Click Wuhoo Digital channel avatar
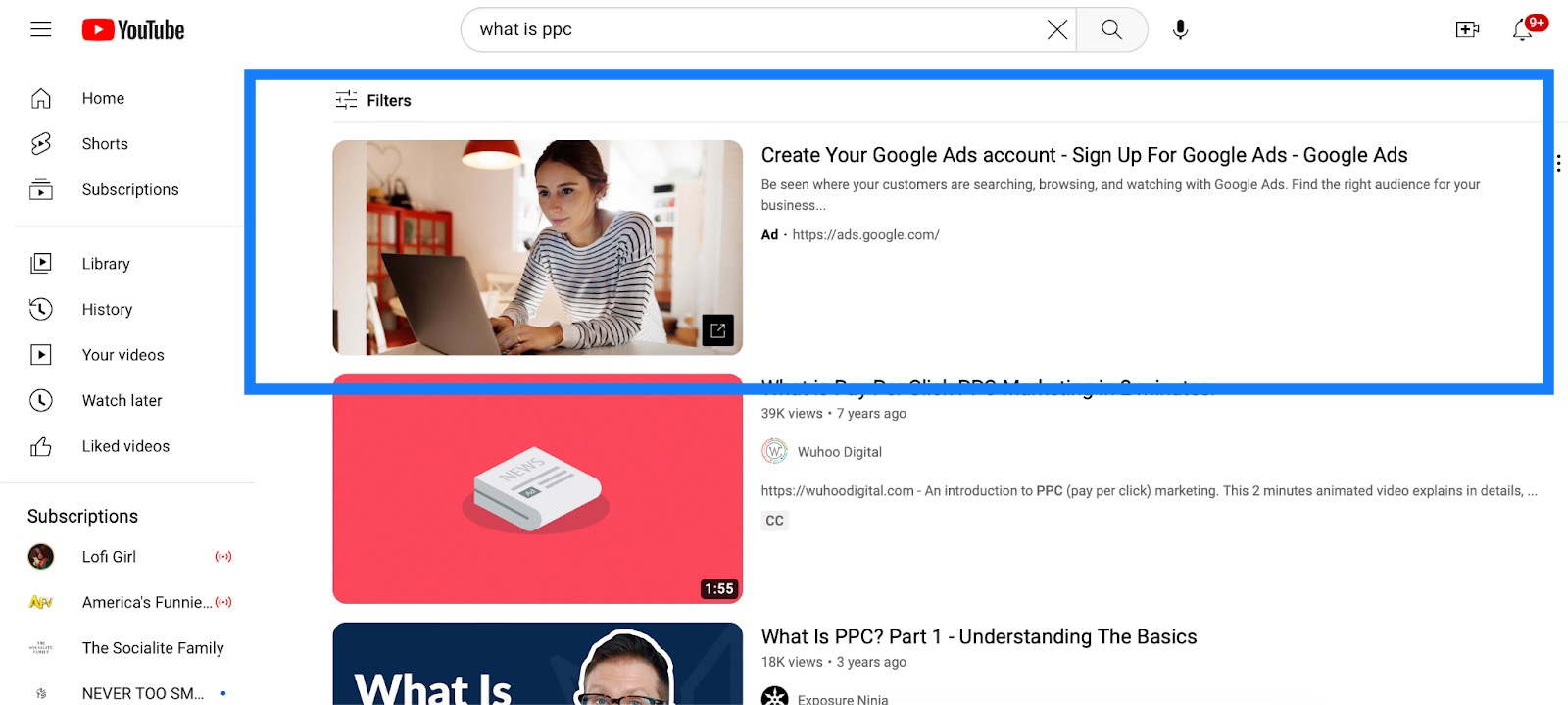1568x705 pixels. [774, 451]
